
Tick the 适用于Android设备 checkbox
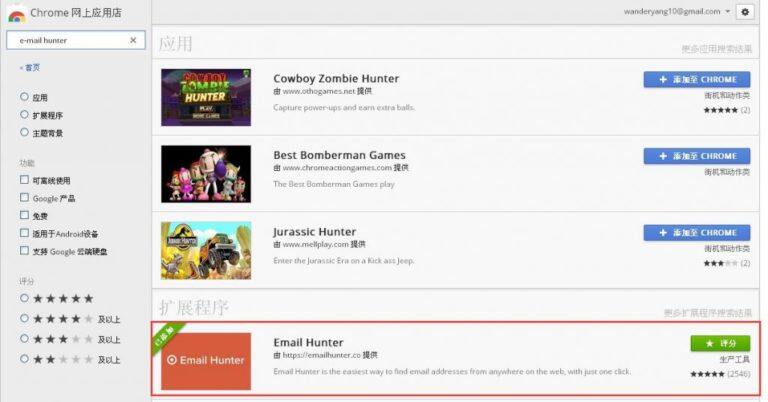[x=24, y=233]
